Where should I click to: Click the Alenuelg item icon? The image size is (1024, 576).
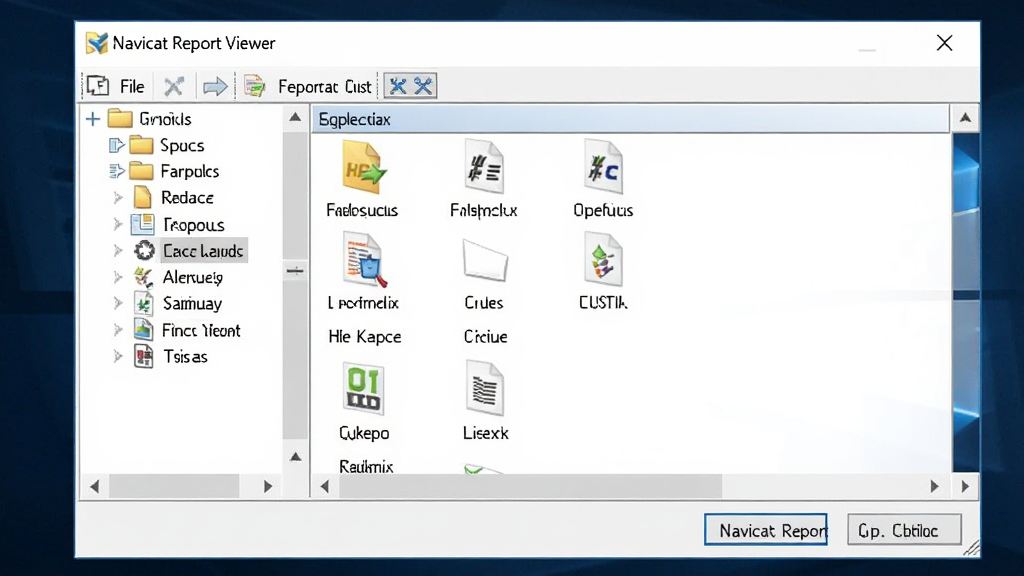pos(144,277)
